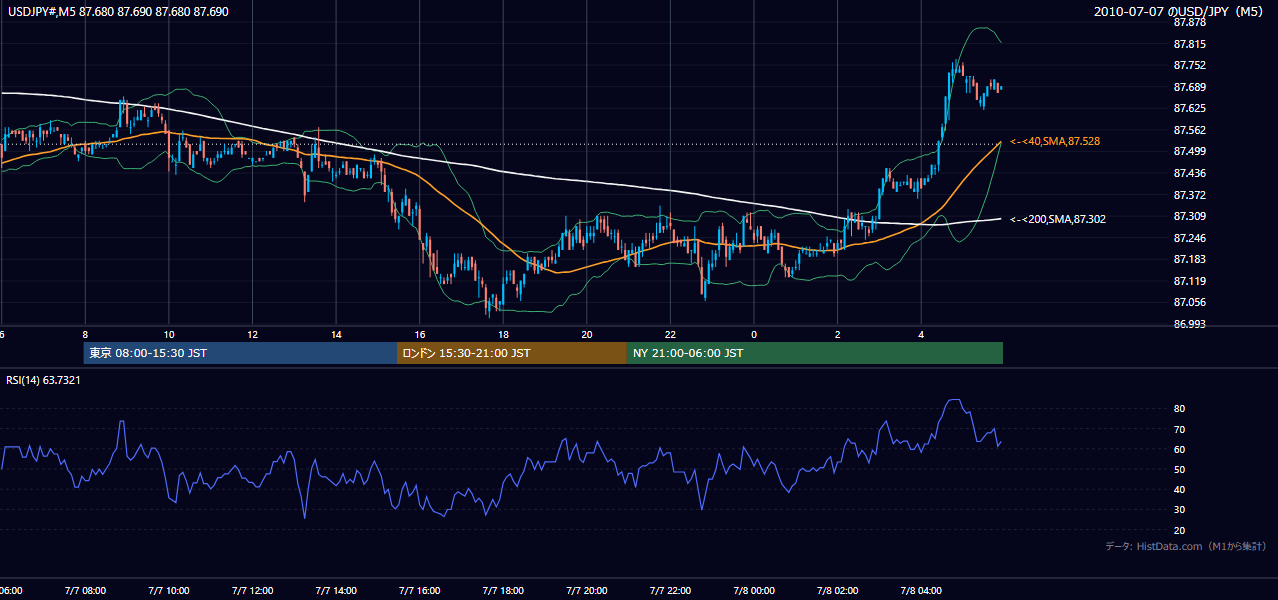1278x600 pixels.
Task: Click the 87.689 price axis label
Action: click(x=1189, y=87)
